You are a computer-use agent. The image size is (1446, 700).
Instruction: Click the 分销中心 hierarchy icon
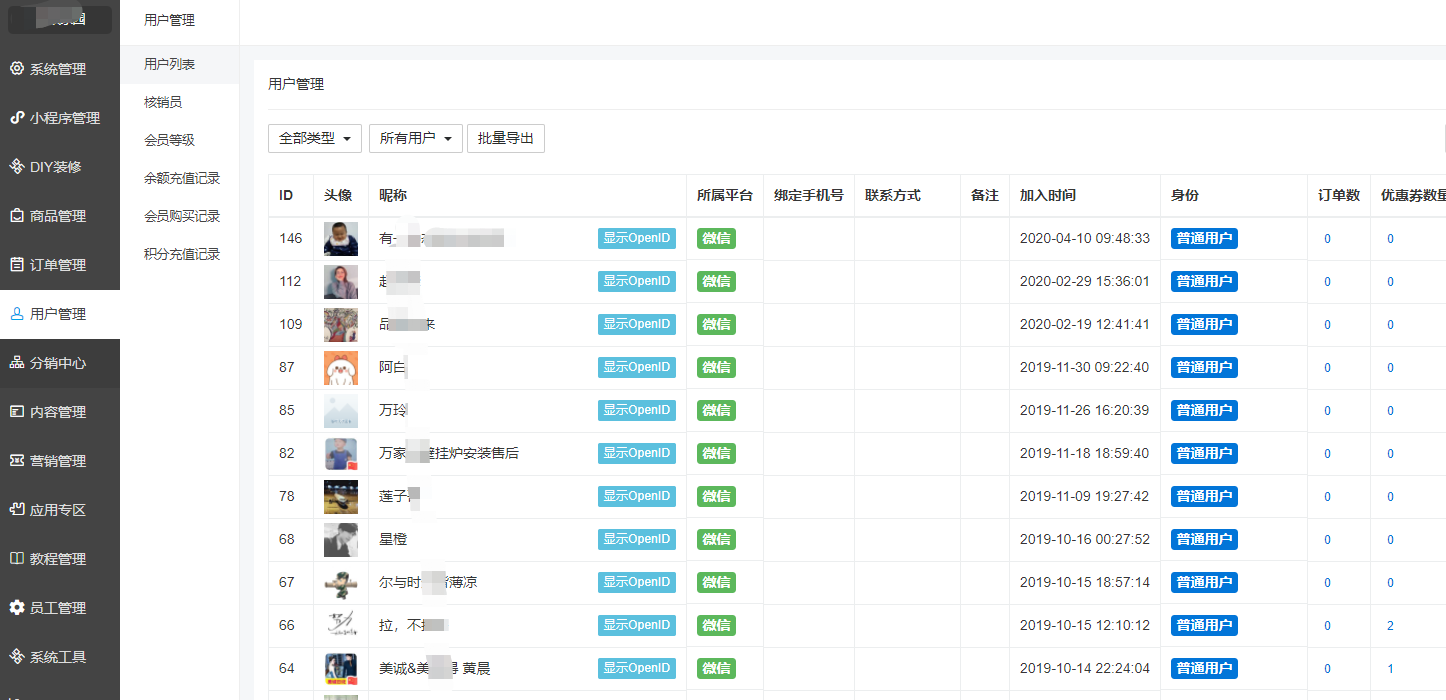pos(16,363)
